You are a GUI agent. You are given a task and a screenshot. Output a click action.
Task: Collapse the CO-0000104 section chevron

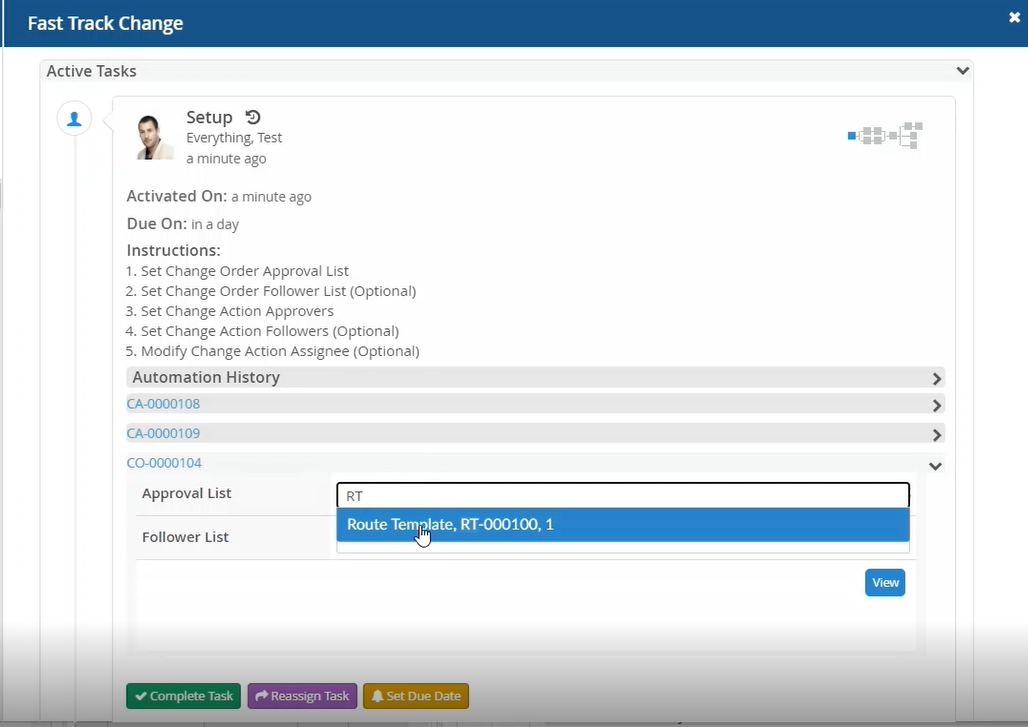pos(935,465)
